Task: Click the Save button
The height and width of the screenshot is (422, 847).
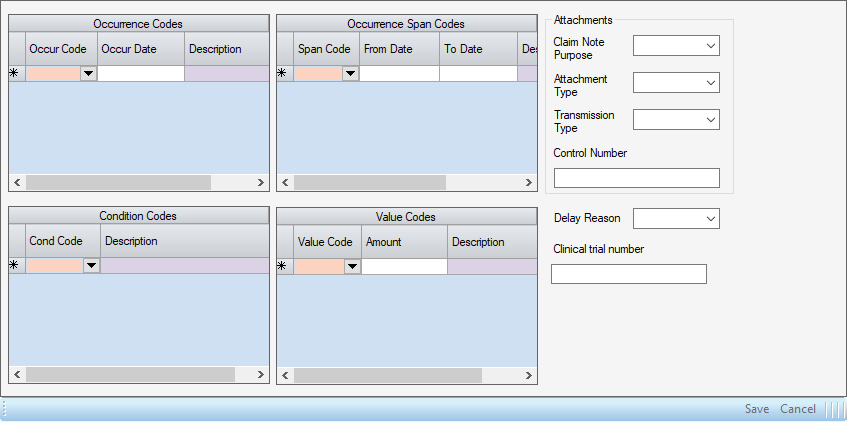Action: 757,409
